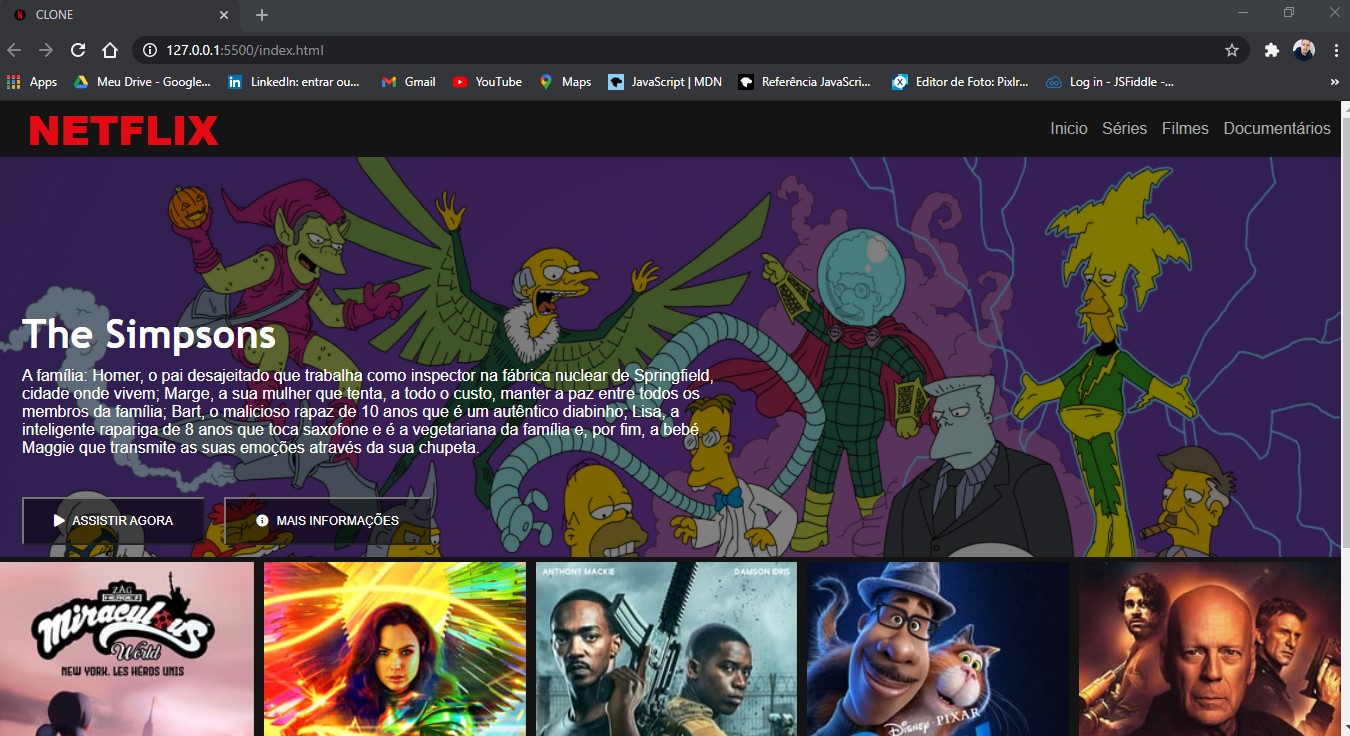This screenshot has height=736, width=1350.
Task: Open the Disney Pixar Soul poster
Action: (x=938, y=649)
